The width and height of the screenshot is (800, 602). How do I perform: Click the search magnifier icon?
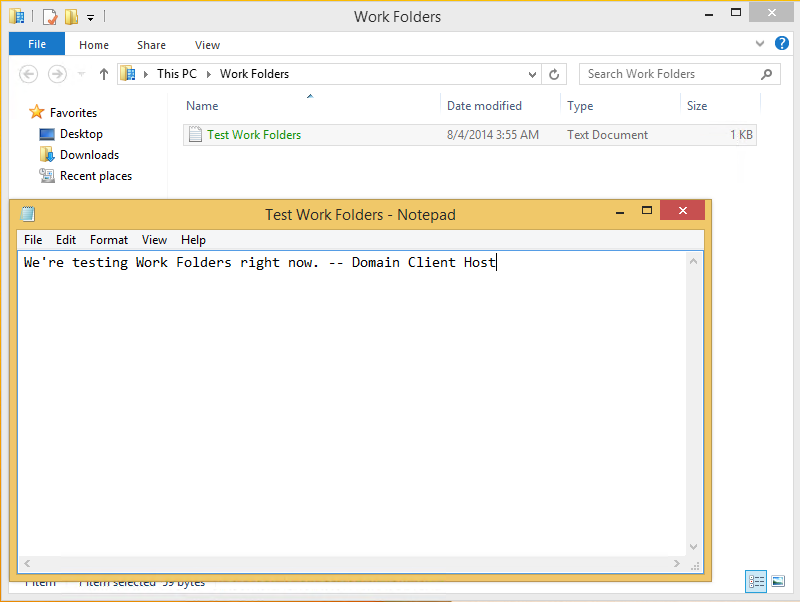[x=766, y=74]
